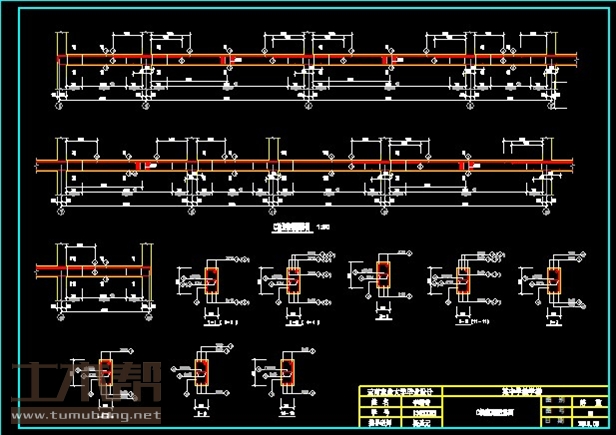Select the first cross-section in the middle row
Viewport: 616px width, 435px height.
pyautogui.click(x=211, y=283)
